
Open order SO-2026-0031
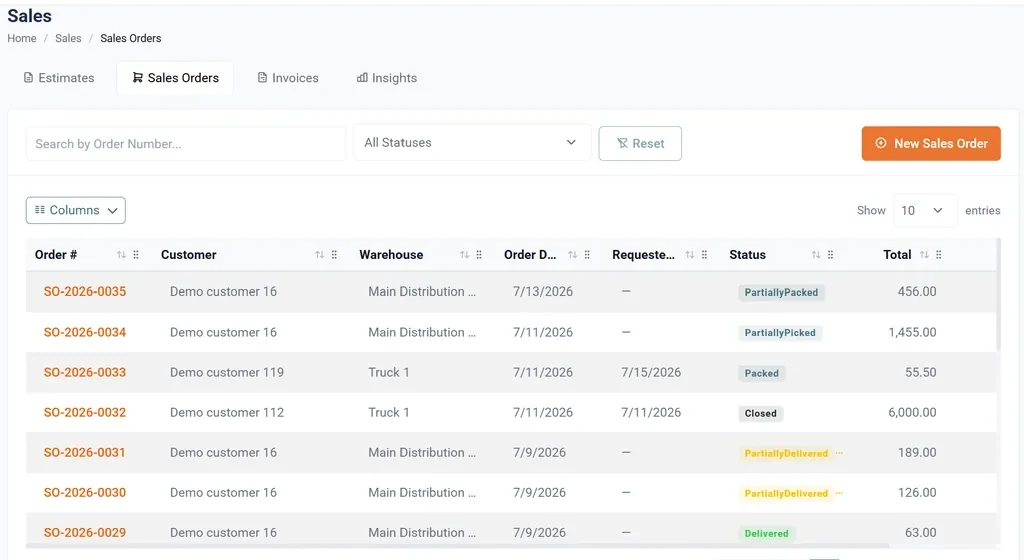(84, 452)
